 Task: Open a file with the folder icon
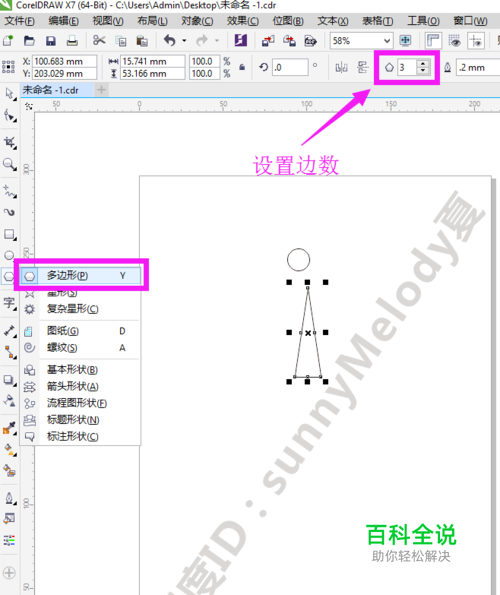tap(29, 41)
